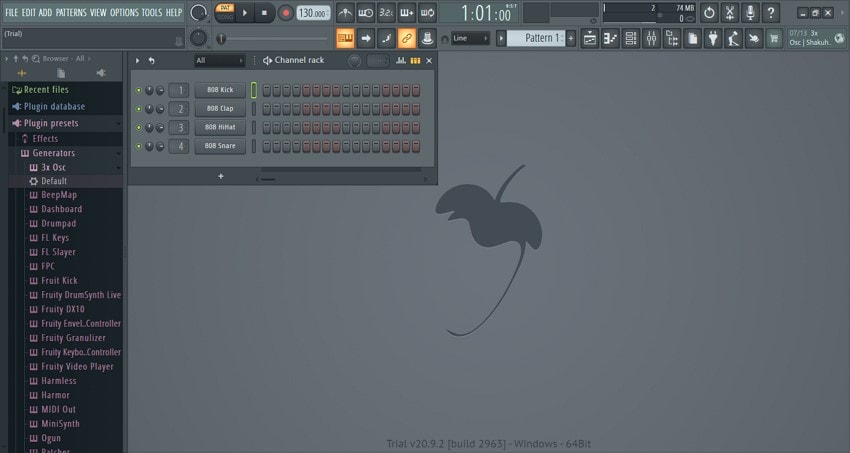850x453 pixels.
Task: Open the Mixer window
Action: 652,38
